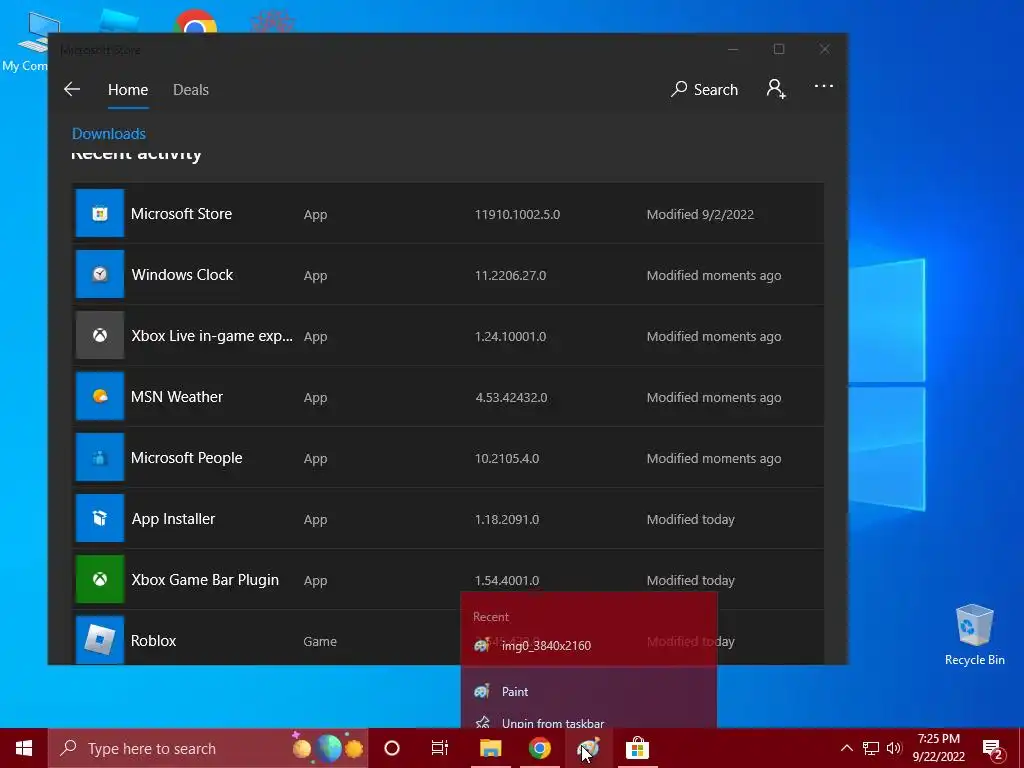Viewport: 1024px width, 768px height.
Task: Open the three-dot more menu
Action: coord(824,86)
